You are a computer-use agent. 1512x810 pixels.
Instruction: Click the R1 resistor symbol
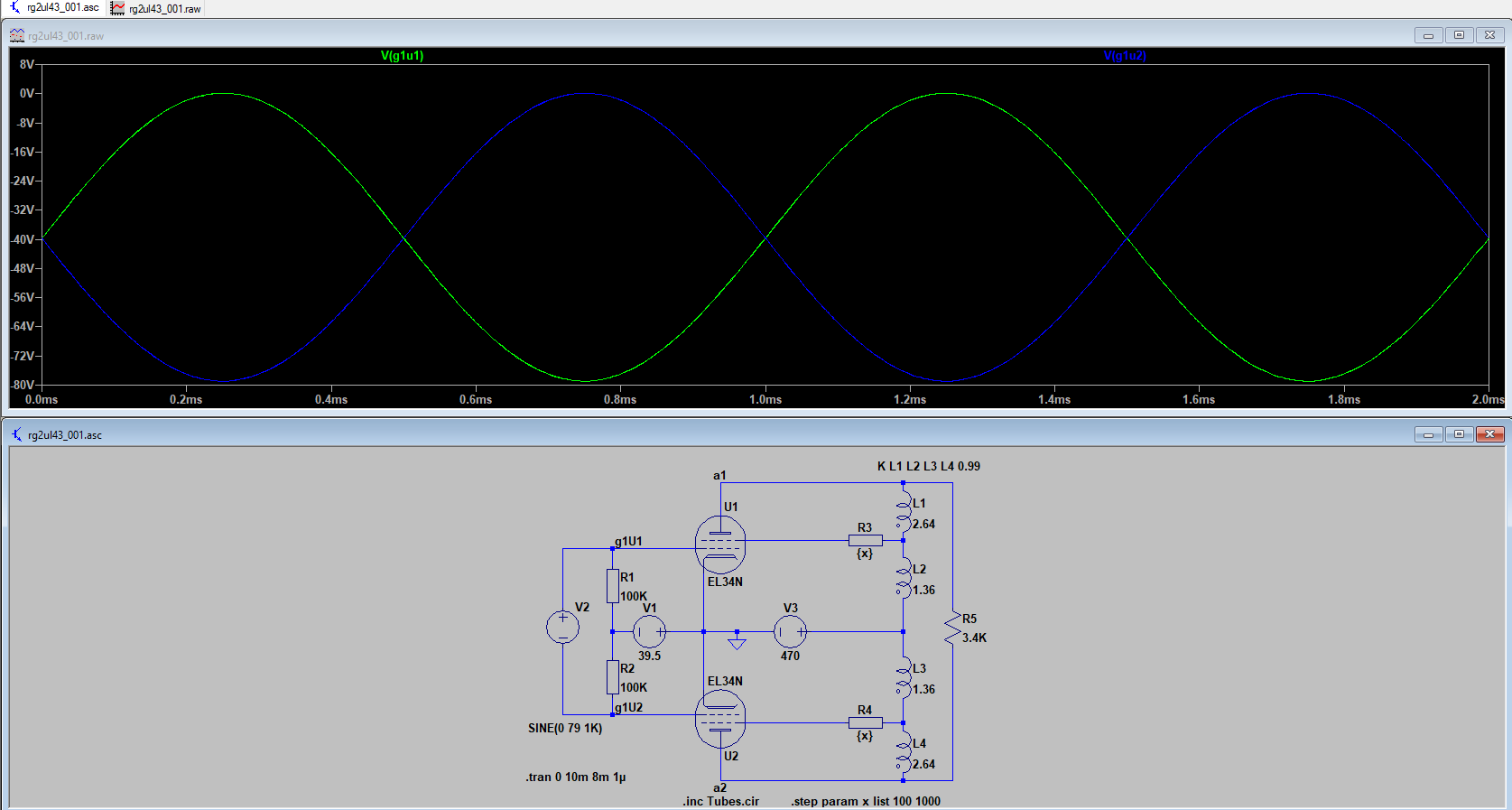(613, 586)
